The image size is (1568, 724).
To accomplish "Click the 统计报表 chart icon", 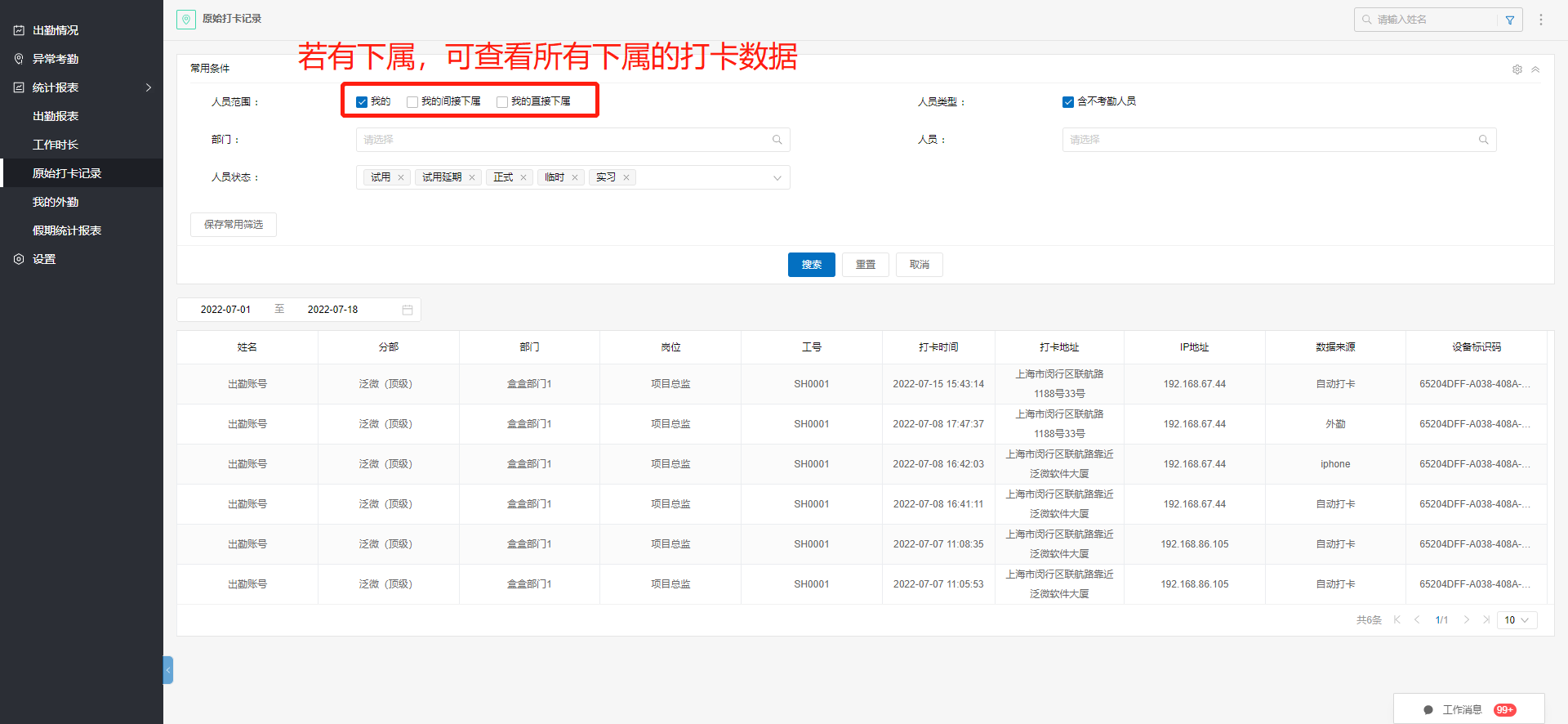I will tap(19, 87).
